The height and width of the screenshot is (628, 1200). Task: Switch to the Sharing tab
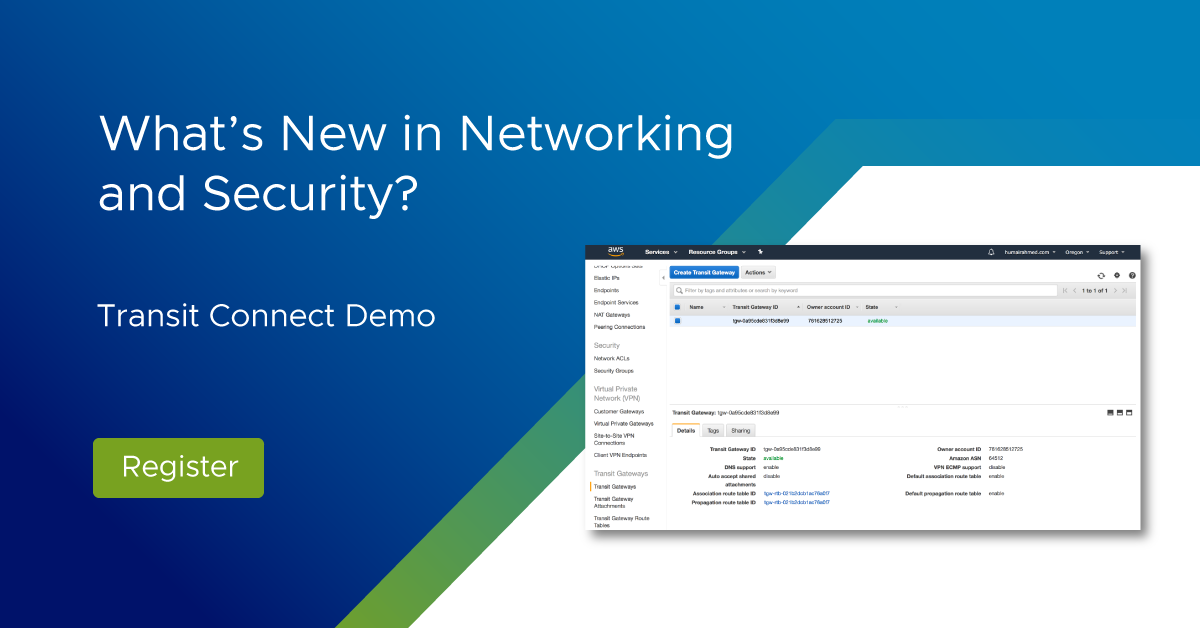coord(740,430)
